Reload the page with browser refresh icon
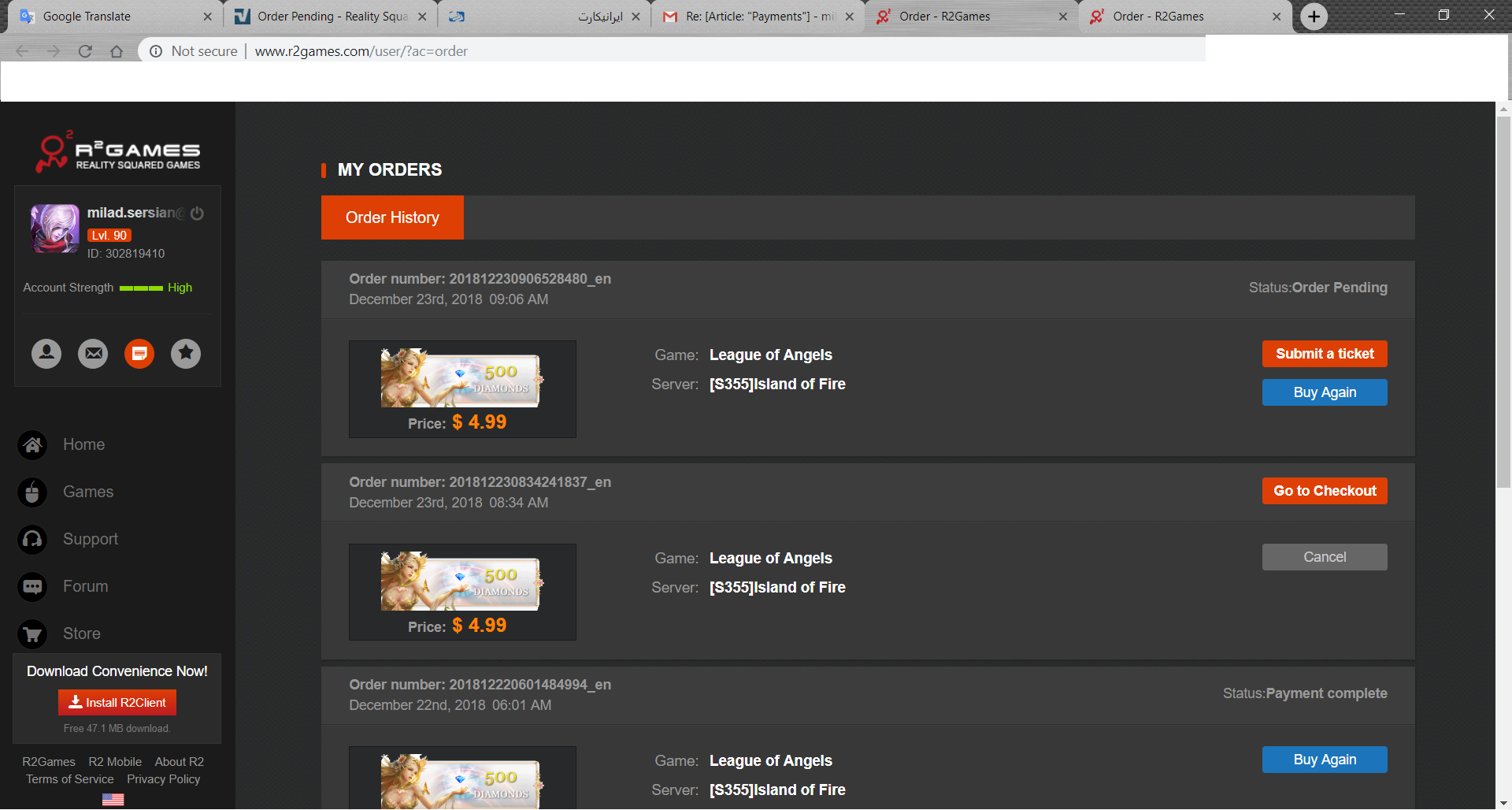 point(85,51)
